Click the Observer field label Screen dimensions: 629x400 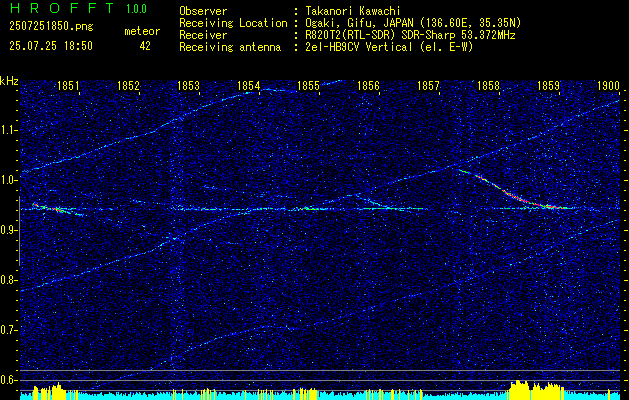tap(203, 11)
